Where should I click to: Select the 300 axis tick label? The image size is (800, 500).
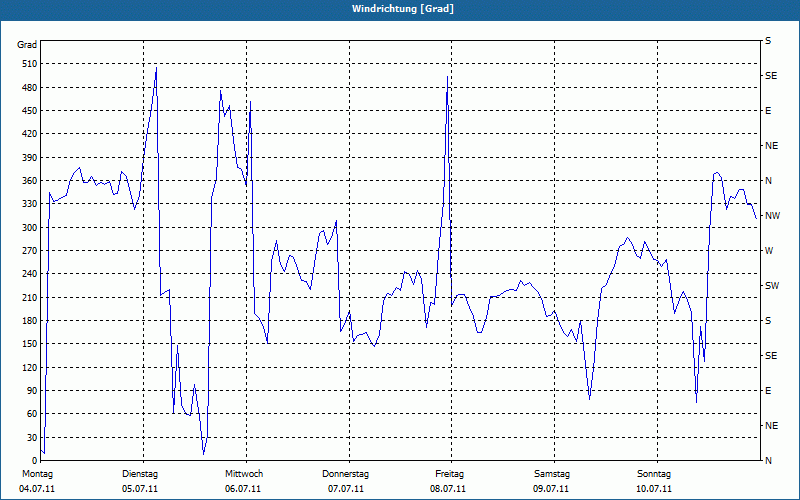(x=30, y=228)
